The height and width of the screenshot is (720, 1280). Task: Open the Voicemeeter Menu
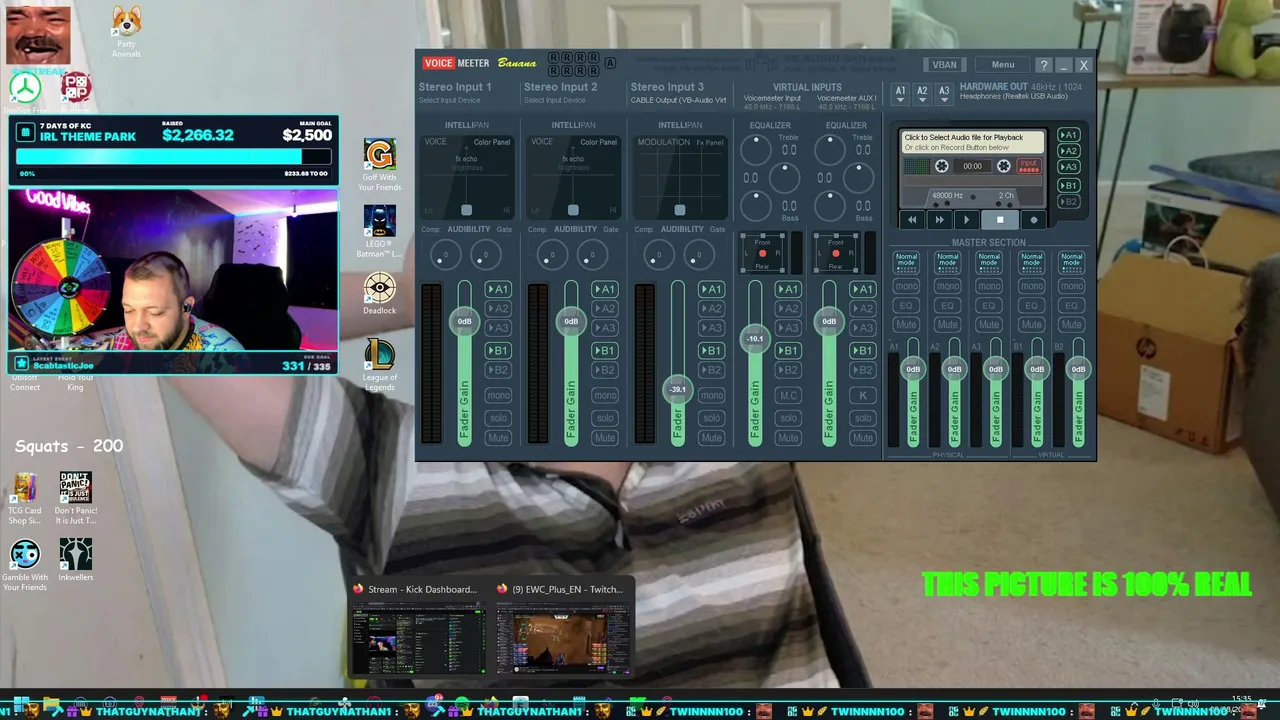[x=1003, y=65]
